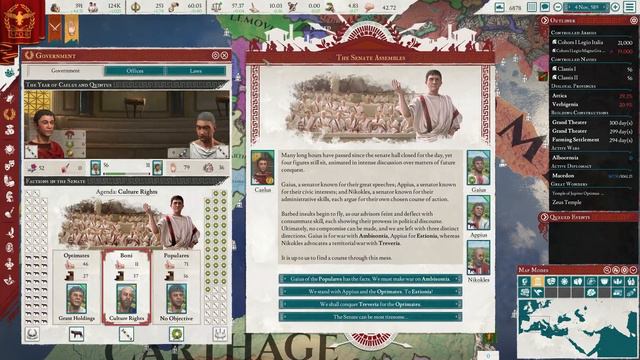
Task: Click the spear Boni faction button
Action: tap(126, 334)
